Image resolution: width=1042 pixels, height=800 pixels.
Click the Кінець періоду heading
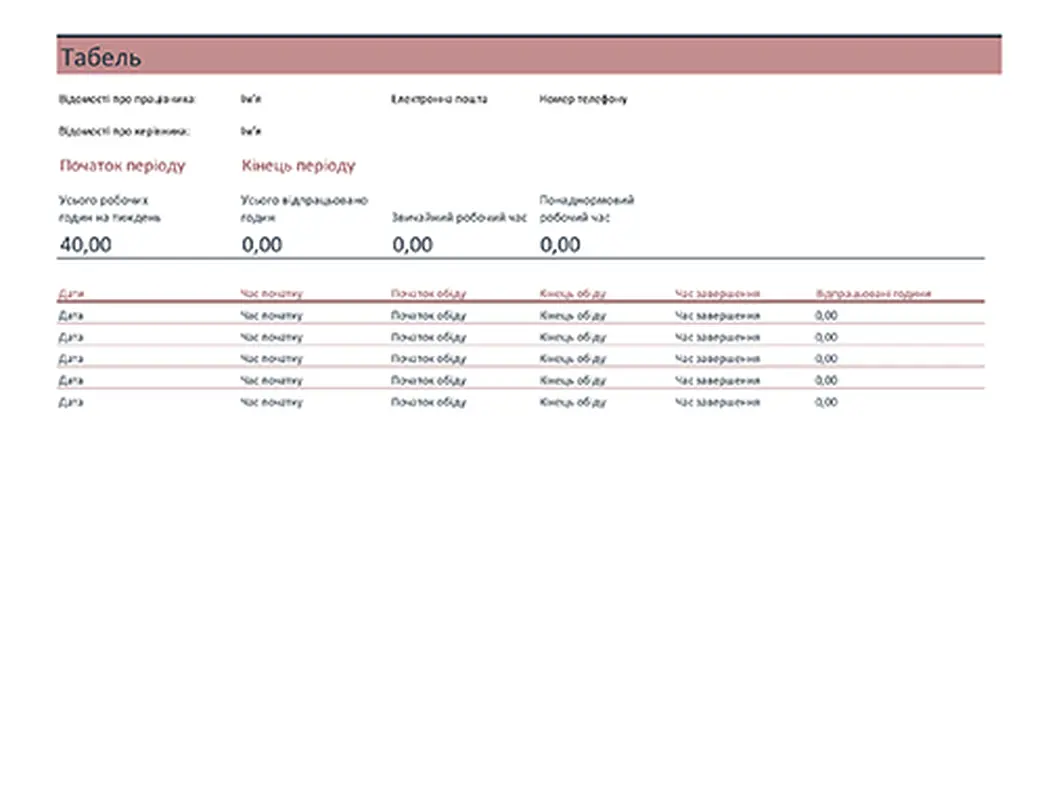298,166
